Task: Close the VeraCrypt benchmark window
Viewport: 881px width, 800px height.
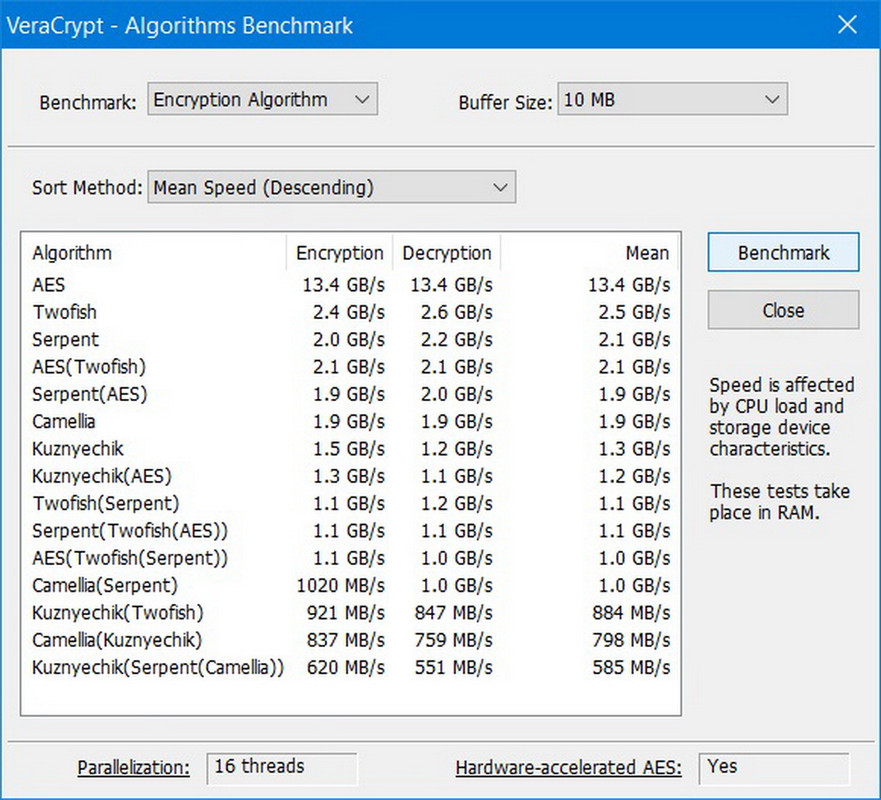Action: tap(847, 25)
